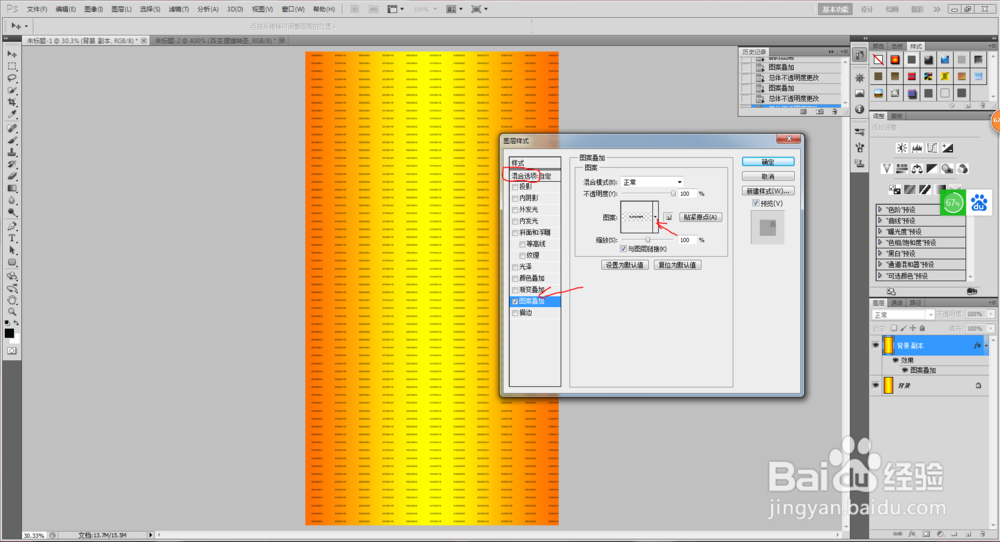Enable 外发光 outer glow checkbox
This screenshot has width=1000, height=542.
pyautogui.click(x=515, y=210)
